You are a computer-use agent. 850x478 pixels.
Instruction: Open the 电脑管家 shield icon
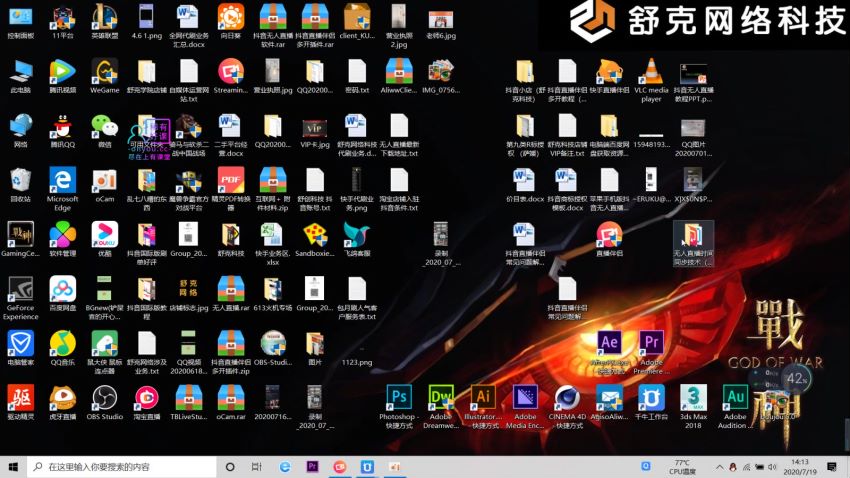click(21, 343)
